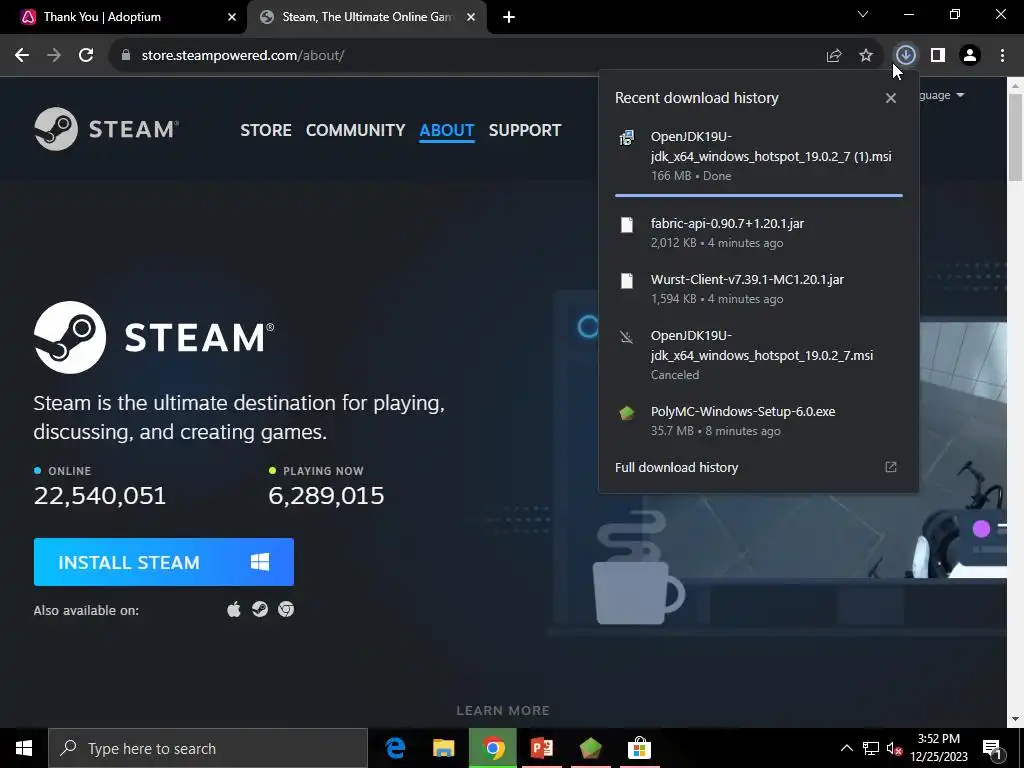Expand the language dropdown arrow
Viewport: 1024px width, 768px height.
960,95
